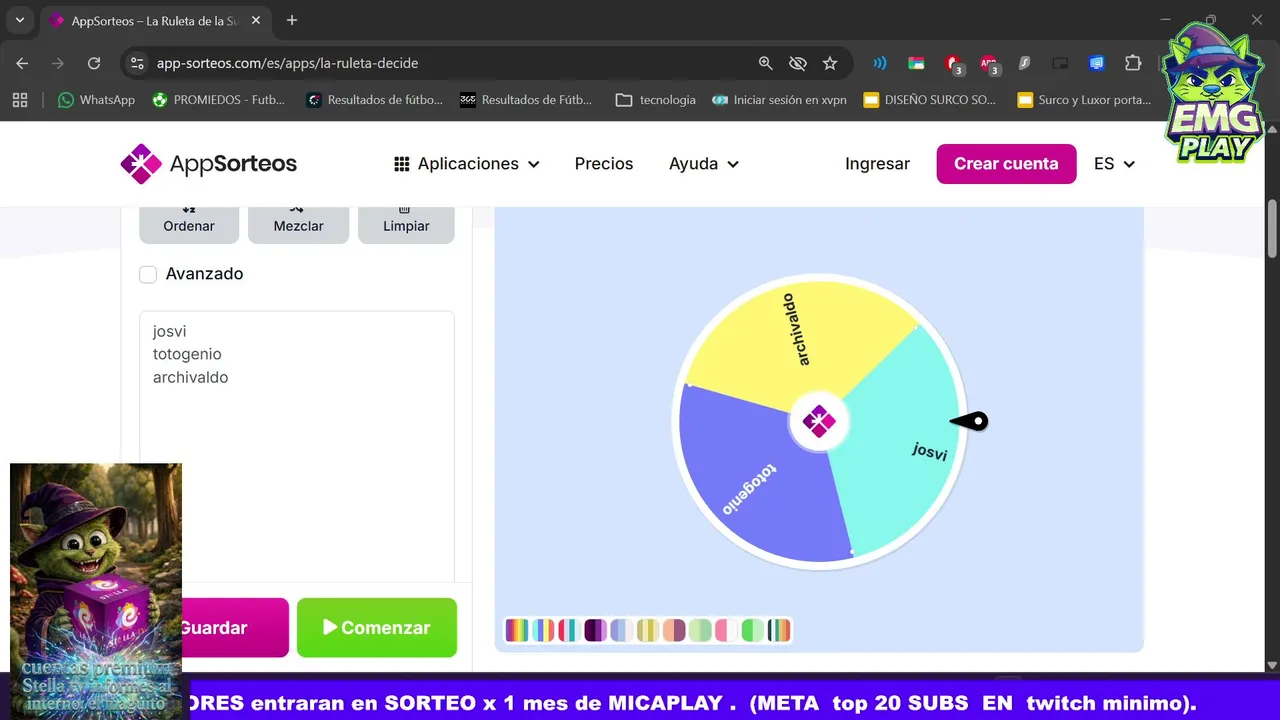1280x720 pixels.
Task: Click the red shield extension with badge 3
Action: pyautogui.click(x=953, y=64)
